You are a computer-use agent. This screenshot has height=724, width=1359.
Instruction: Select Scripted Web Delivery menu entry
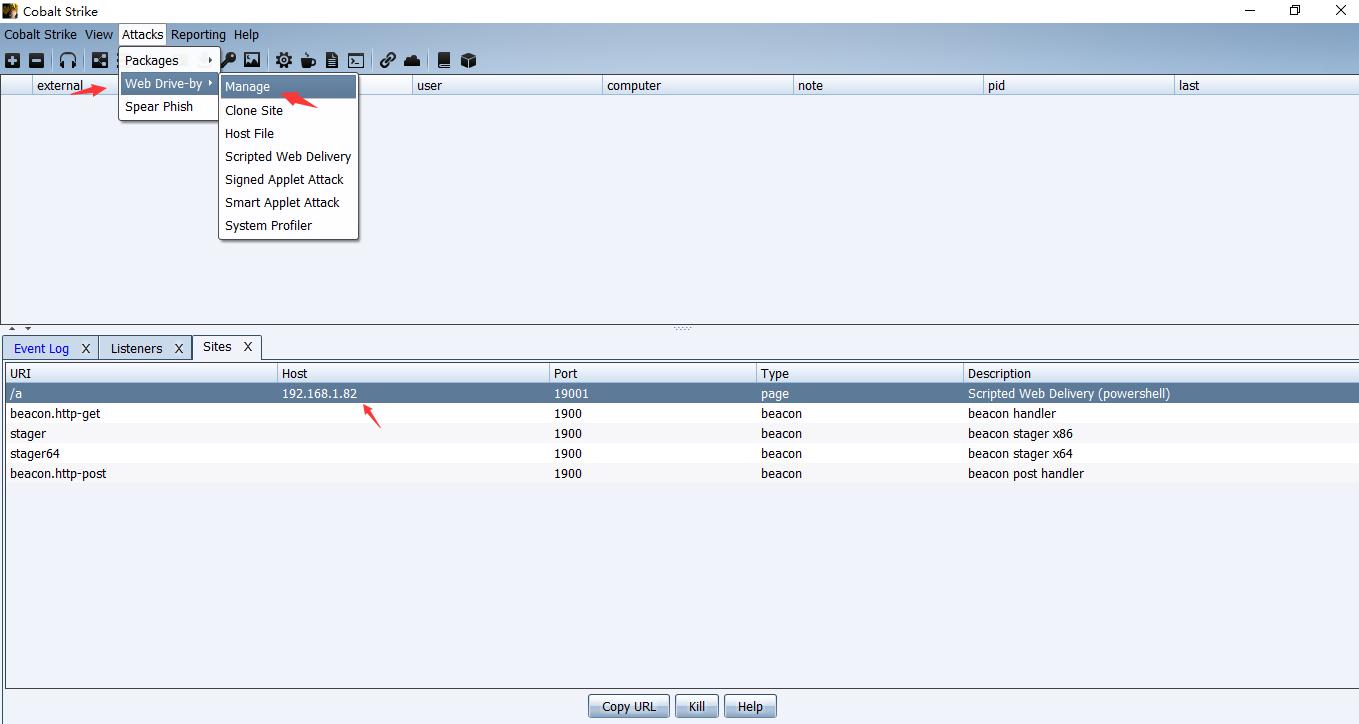click(x=288, y=156)
